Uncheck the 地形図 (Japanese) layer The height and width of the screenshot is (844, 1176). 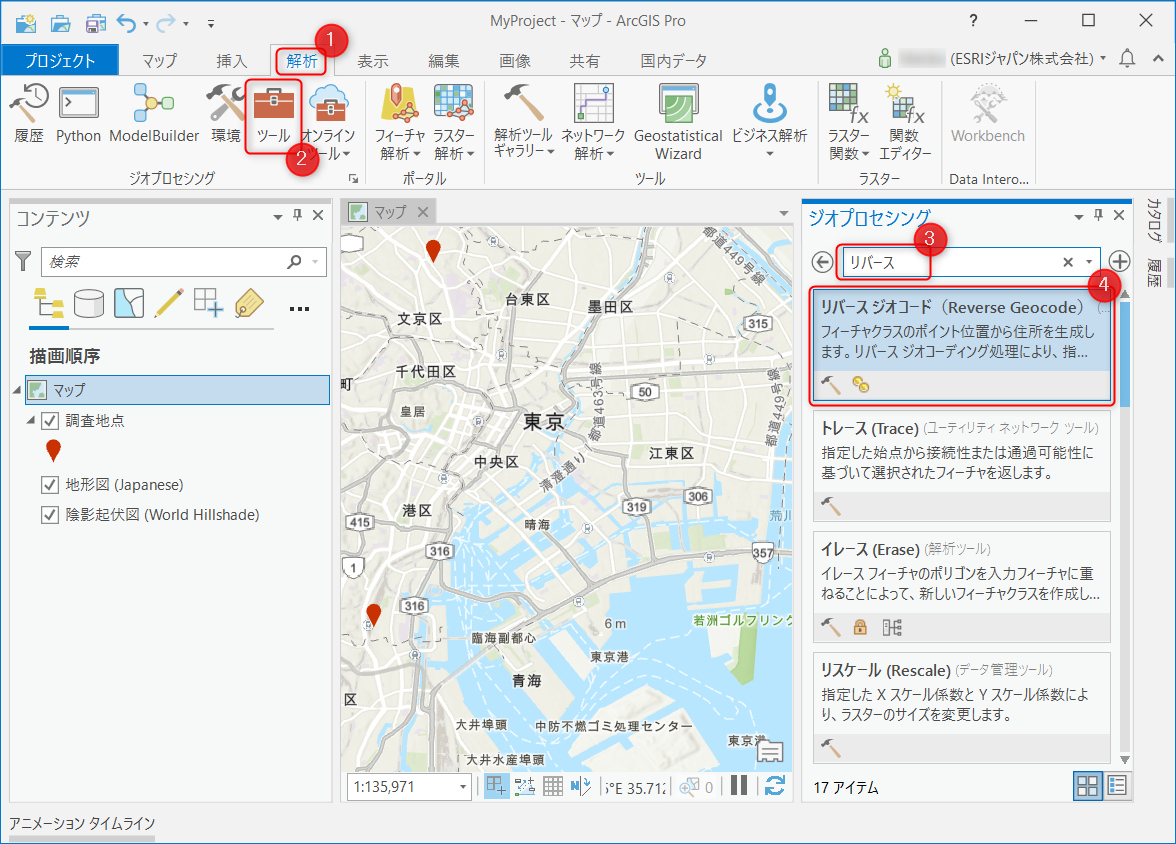click(x=50, y=485)
